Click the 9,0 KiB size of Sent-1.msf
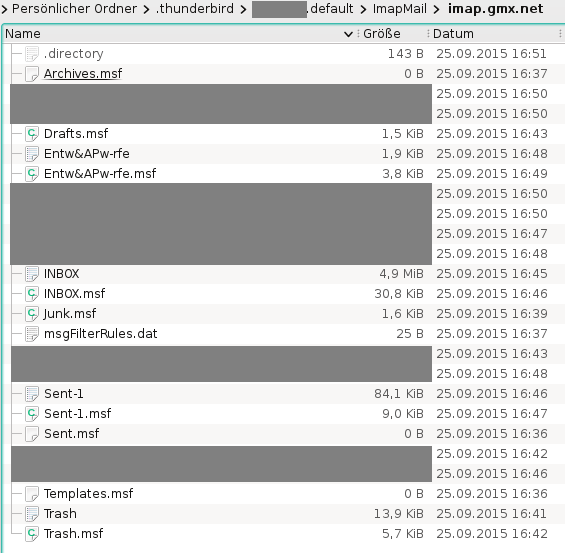The width and height of the screenshot is (565, 553). pos(403,414)
